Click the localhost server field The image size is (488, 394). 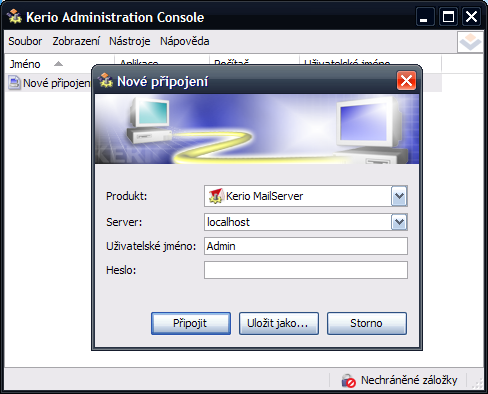pos(306,222)
